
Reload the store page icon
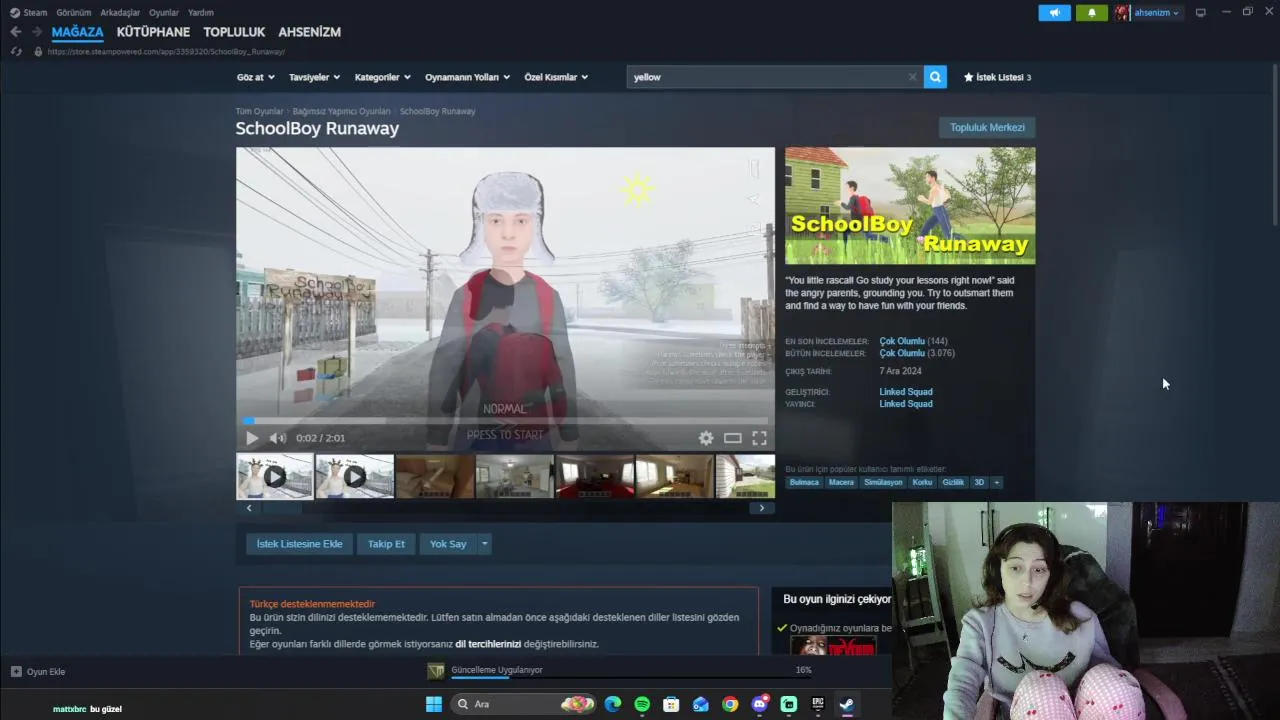(15, 51)
